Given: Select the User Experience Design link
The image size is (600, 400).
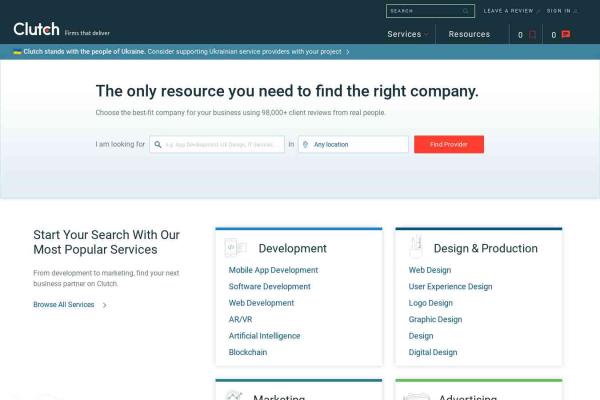Looking at the screenshot, I should pos(450,286).
